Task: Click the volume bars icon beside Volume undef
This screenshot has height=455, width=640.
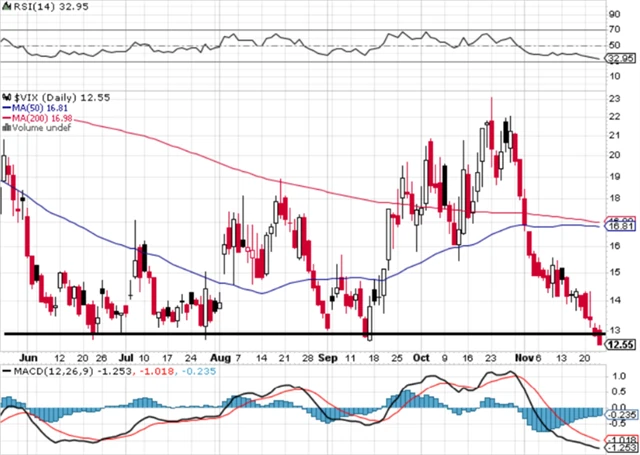Action: coord(7,128)
